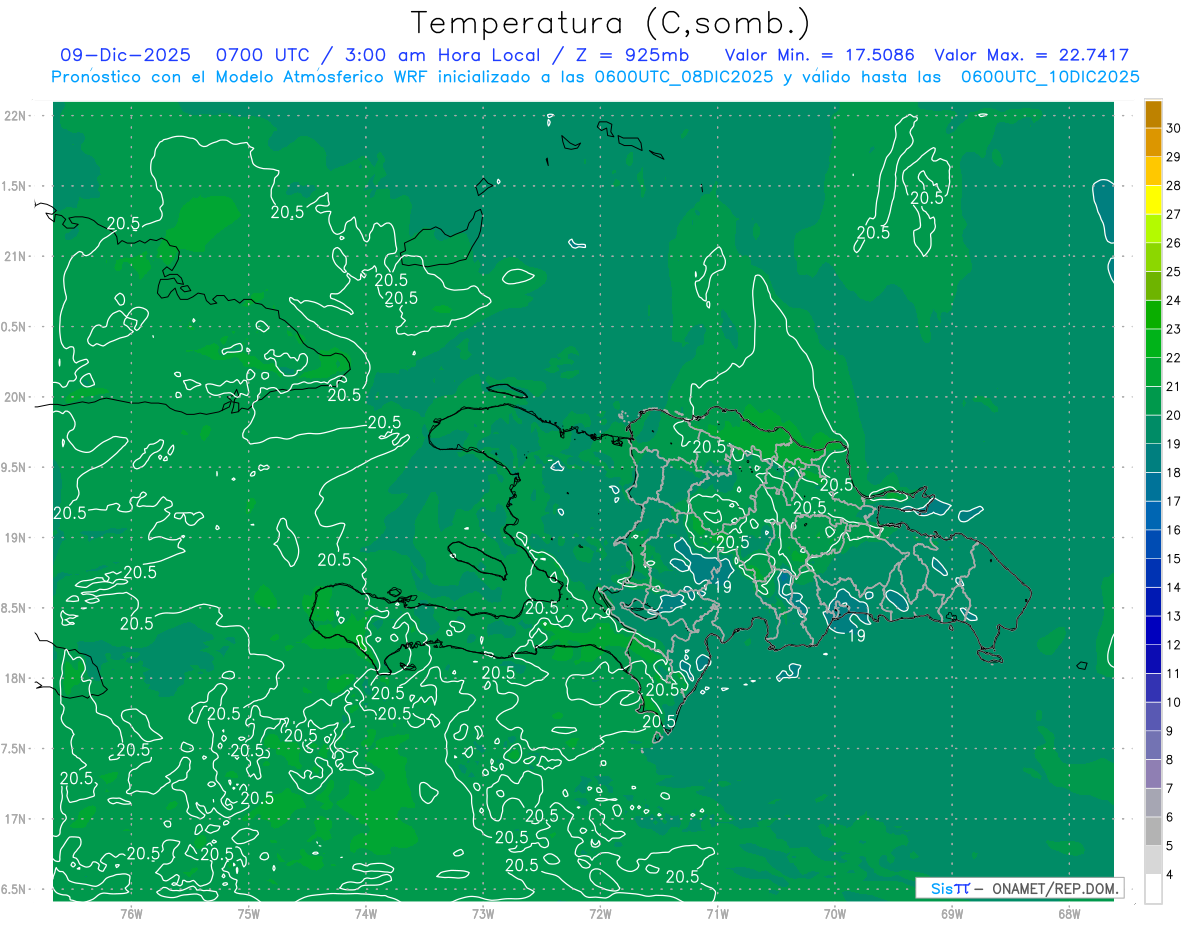Click the 68W longitude axis label
Viewport: 1200px width, 927px height.
tap(1068, 913)
